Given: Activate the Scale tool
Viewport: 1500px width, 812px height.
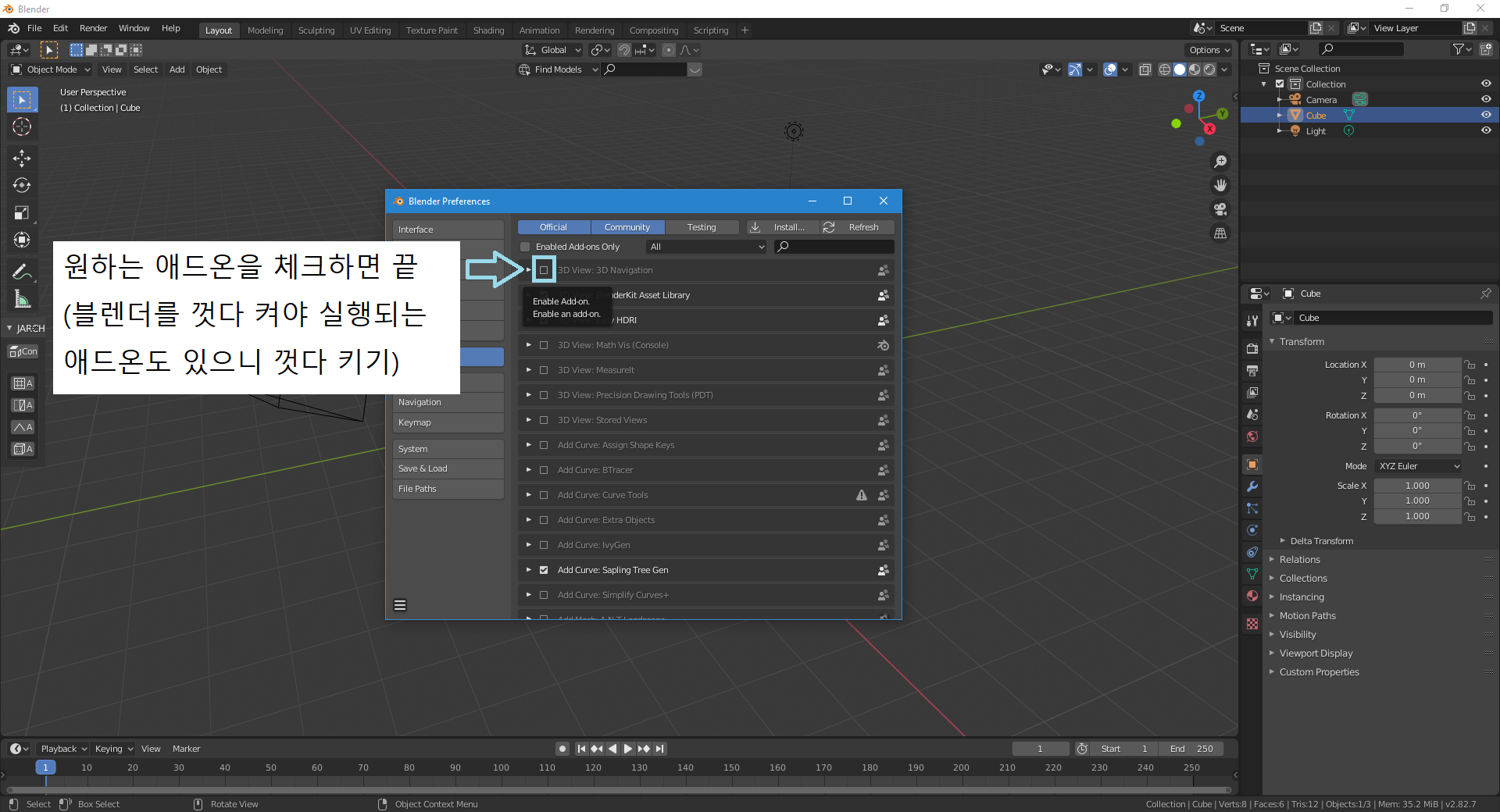Looking at the screenshot, I should (x=22, y=212).
